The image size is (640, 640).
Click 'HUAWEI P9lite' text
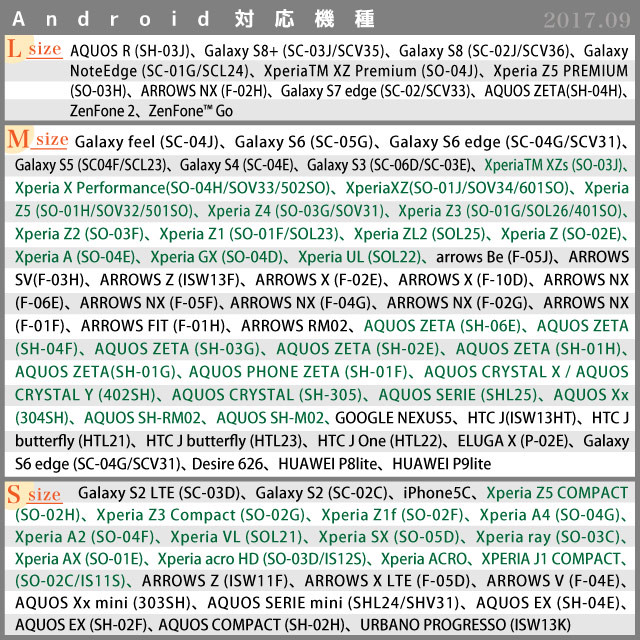pyautogui.click(x=442, y=464)
